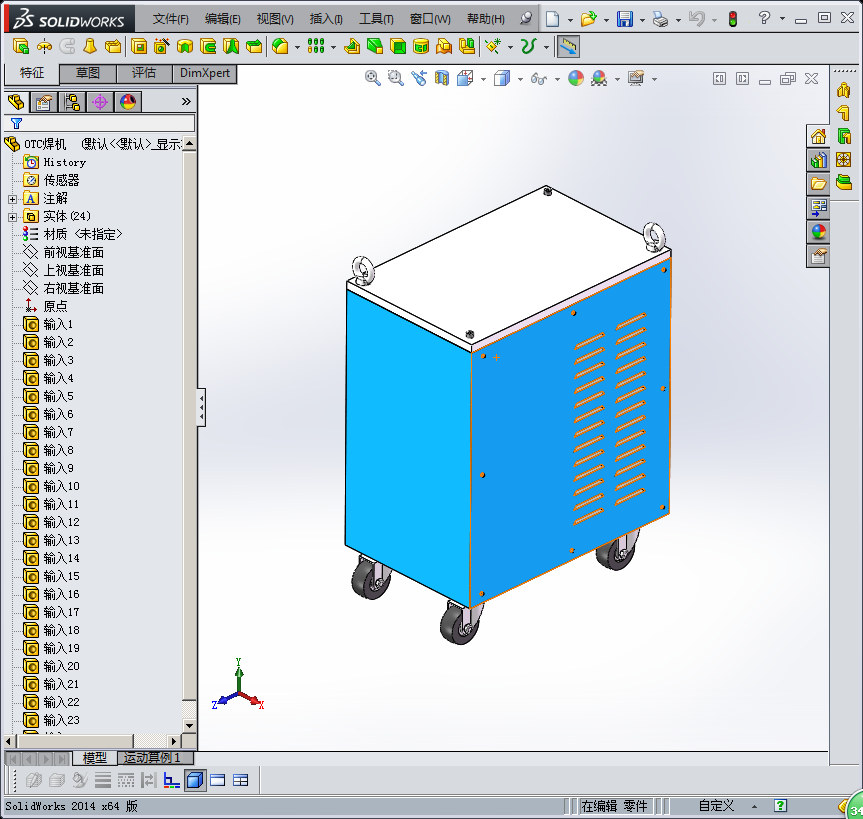
Task: Open the Apply Scene globe icon
Action: 599,78
